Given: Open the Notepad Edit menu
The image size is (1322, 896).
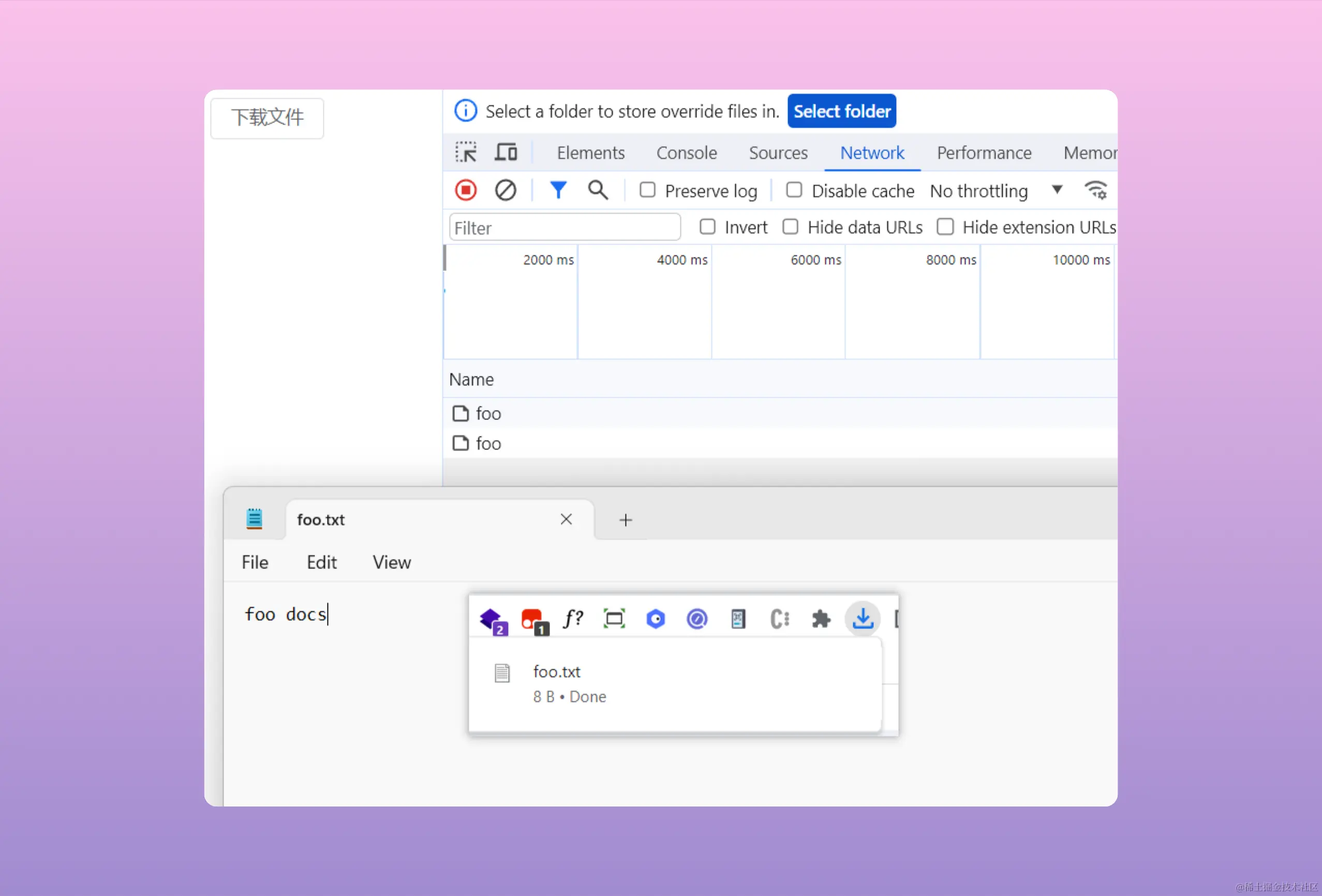Looking at the screenshot, I should pos(321,562).
